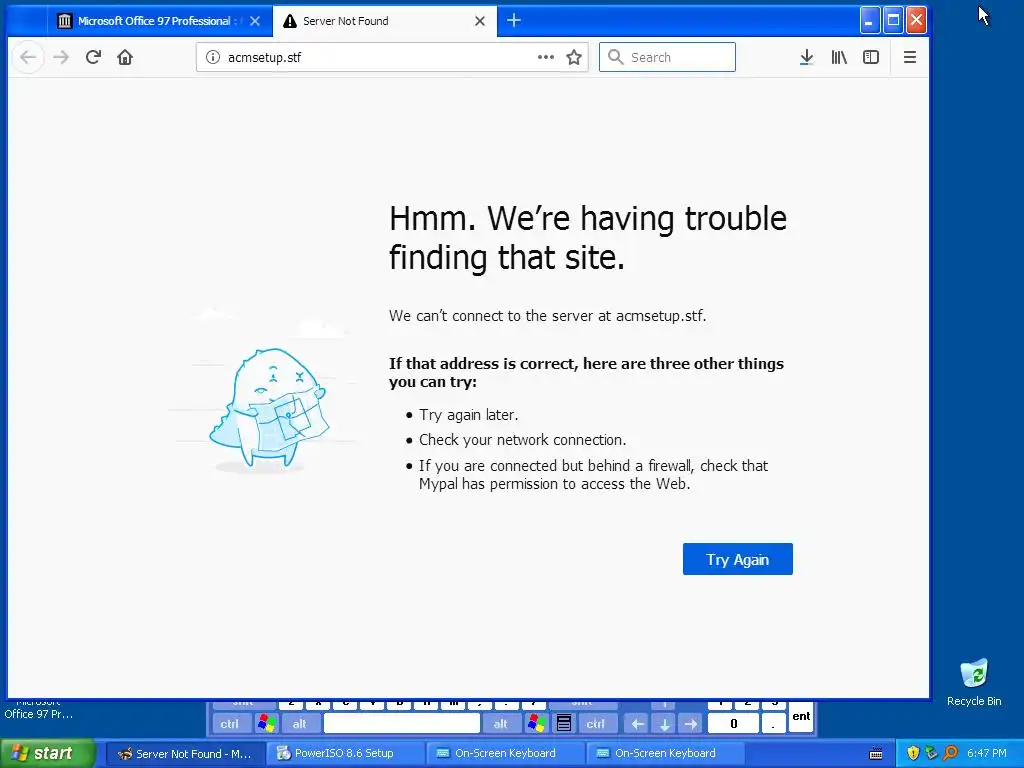Viewport: 1024px width, 768px height.
Task: Bookmark this page with the star
Action: [574, 57]
